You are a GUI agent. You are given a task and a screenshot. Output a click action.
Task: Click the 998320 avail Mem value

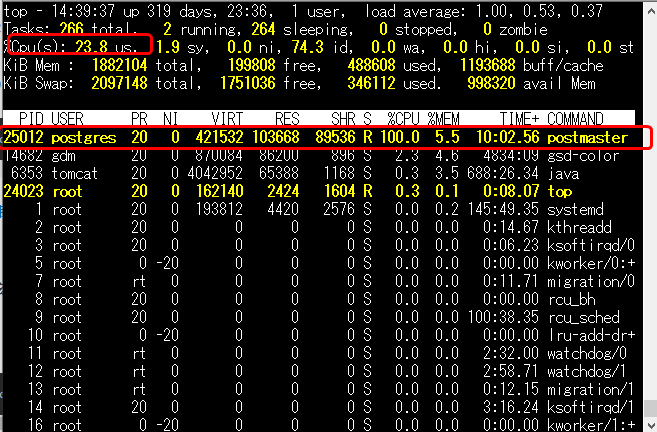(491, 83)
